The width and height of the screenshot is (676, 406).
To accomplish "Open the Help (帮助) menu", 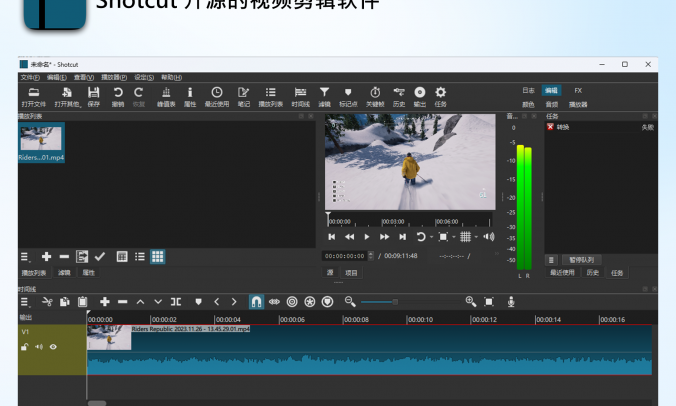I will 171,77.
